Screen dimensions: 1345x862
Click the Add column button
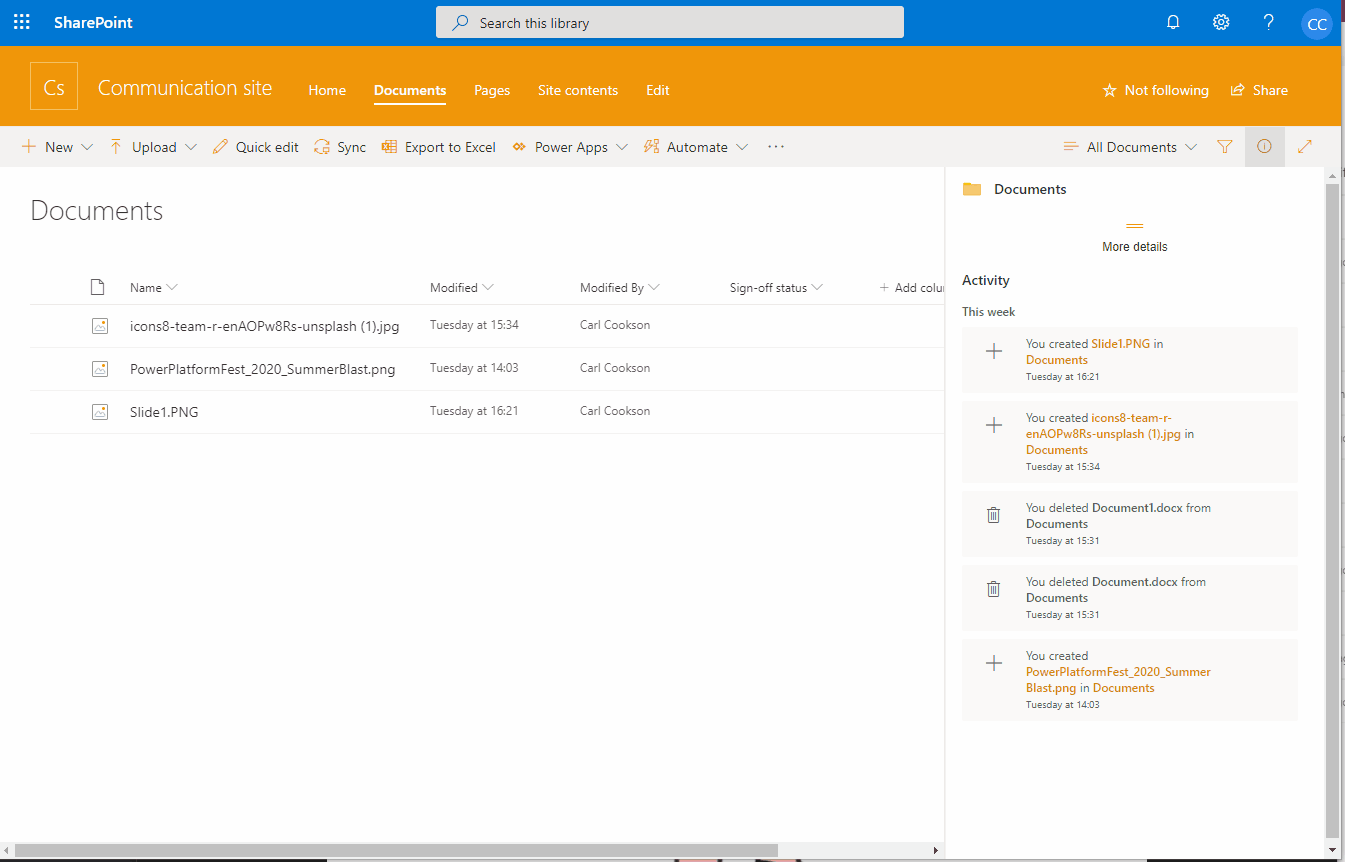pos(912,288)
